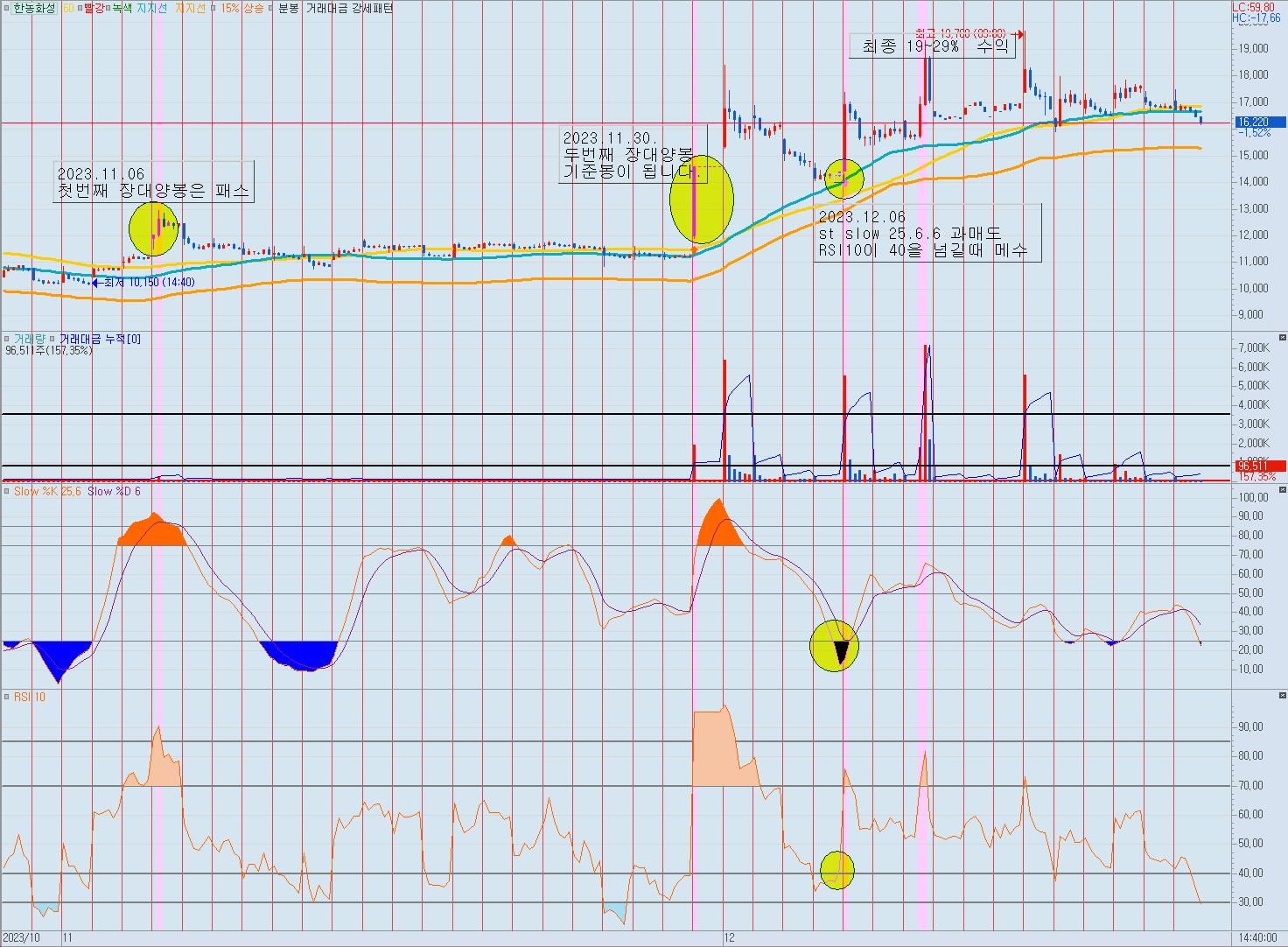
Task: Click the -1.52% change value on price axis
Action: point(1256,133)
